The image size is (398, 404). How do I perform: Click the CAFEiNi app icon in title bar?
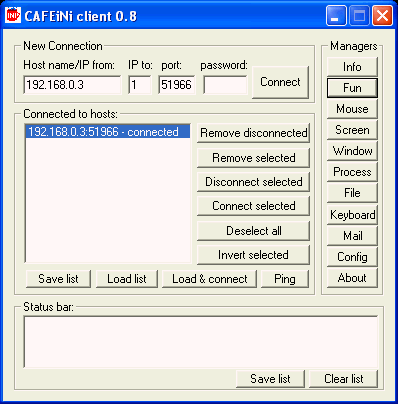point(13,15)
